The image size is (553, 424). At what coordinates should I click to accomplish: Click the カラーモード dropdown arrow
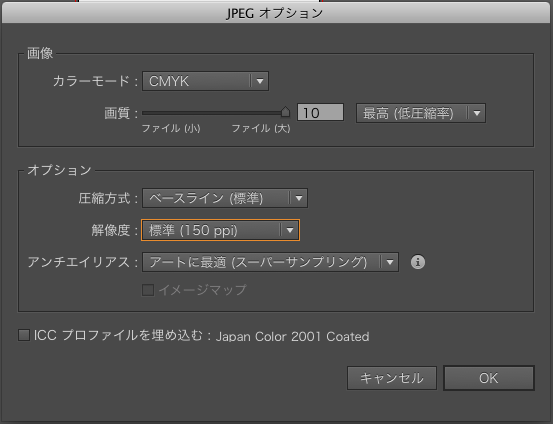pyautogui.click(x=260, y=81)
